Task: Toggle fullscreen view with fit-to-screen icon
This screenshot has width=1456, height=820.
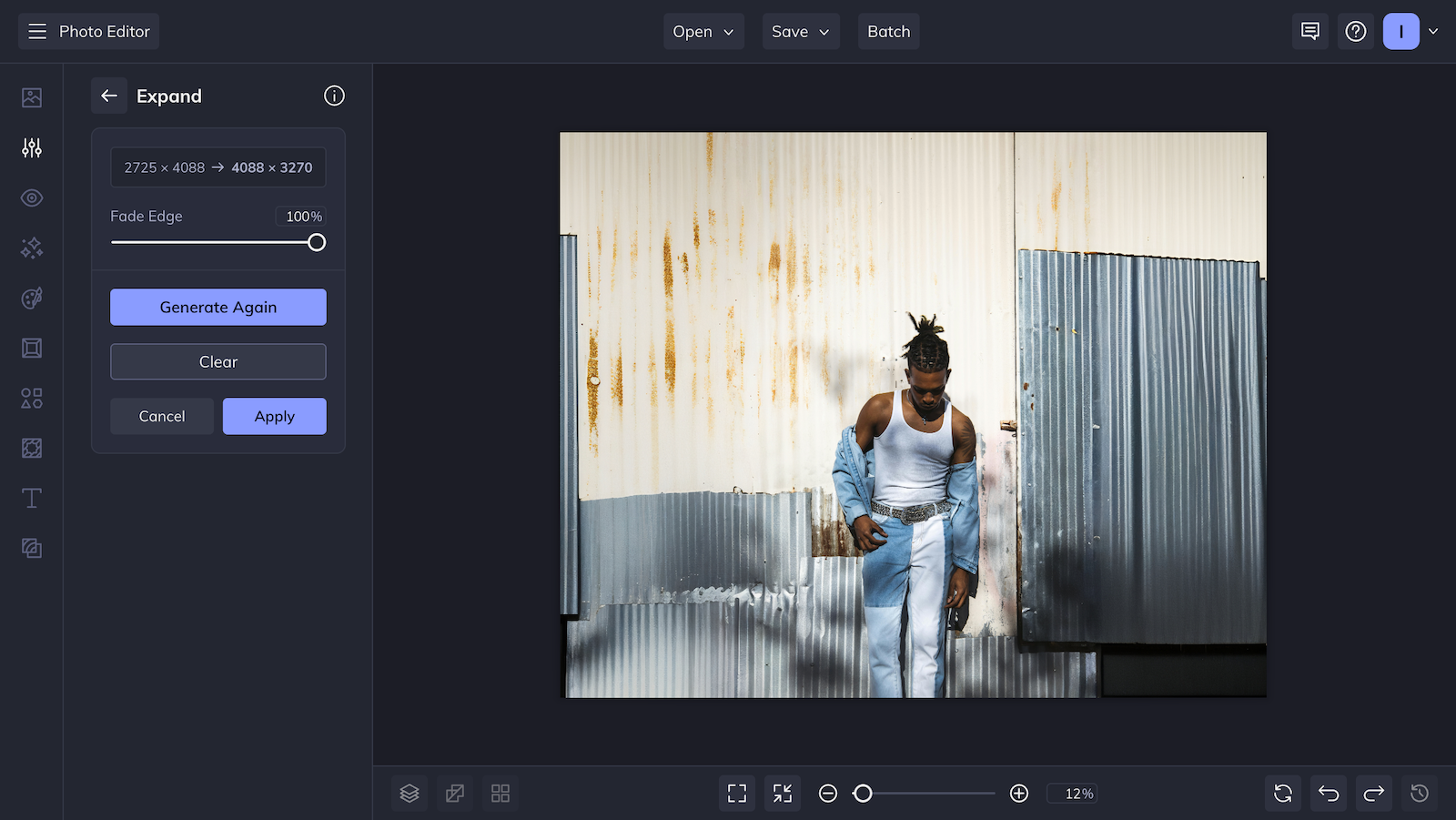Action: pos(736,793)
